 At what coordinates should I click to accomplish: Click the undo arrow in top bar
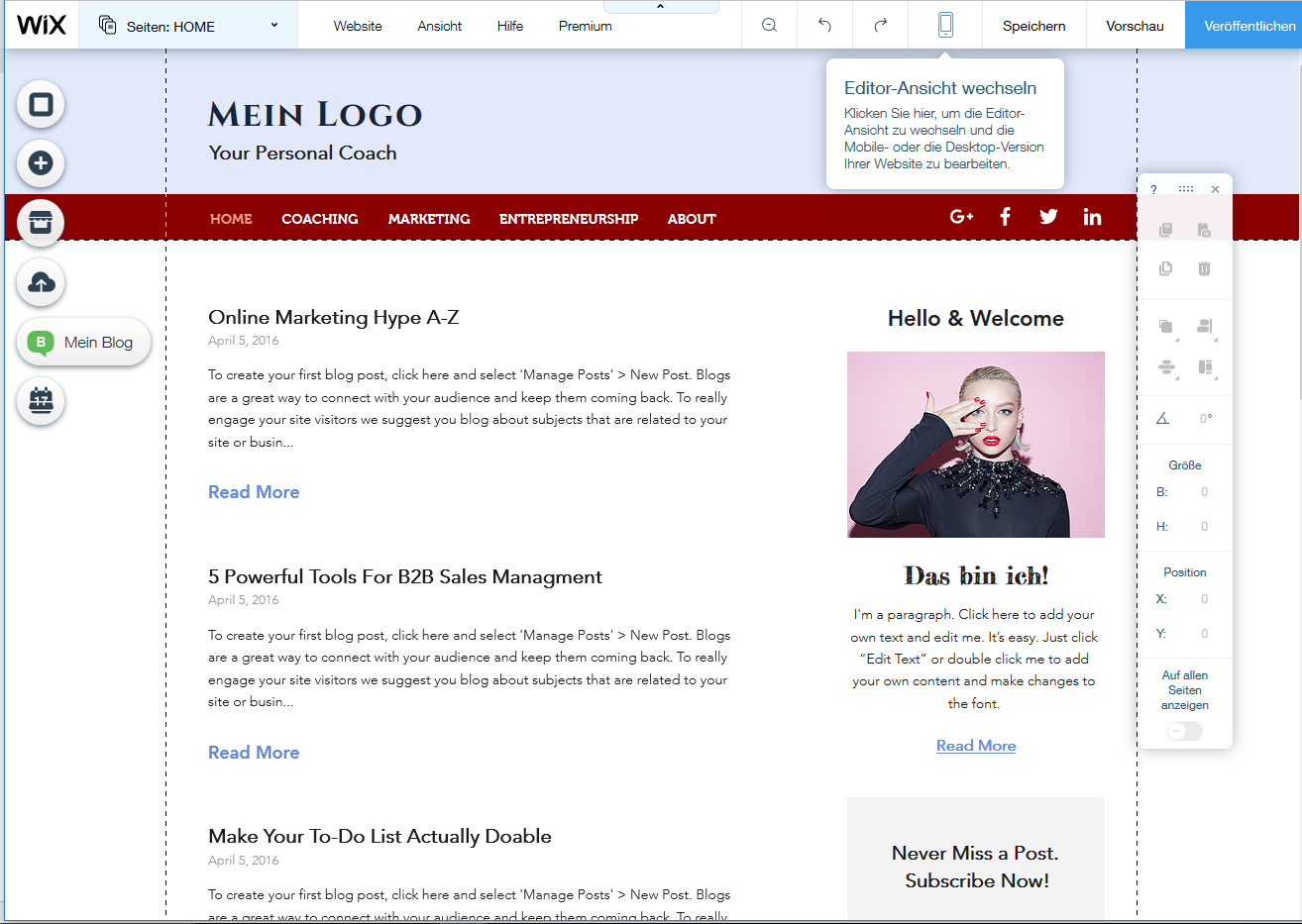[824, 25]
